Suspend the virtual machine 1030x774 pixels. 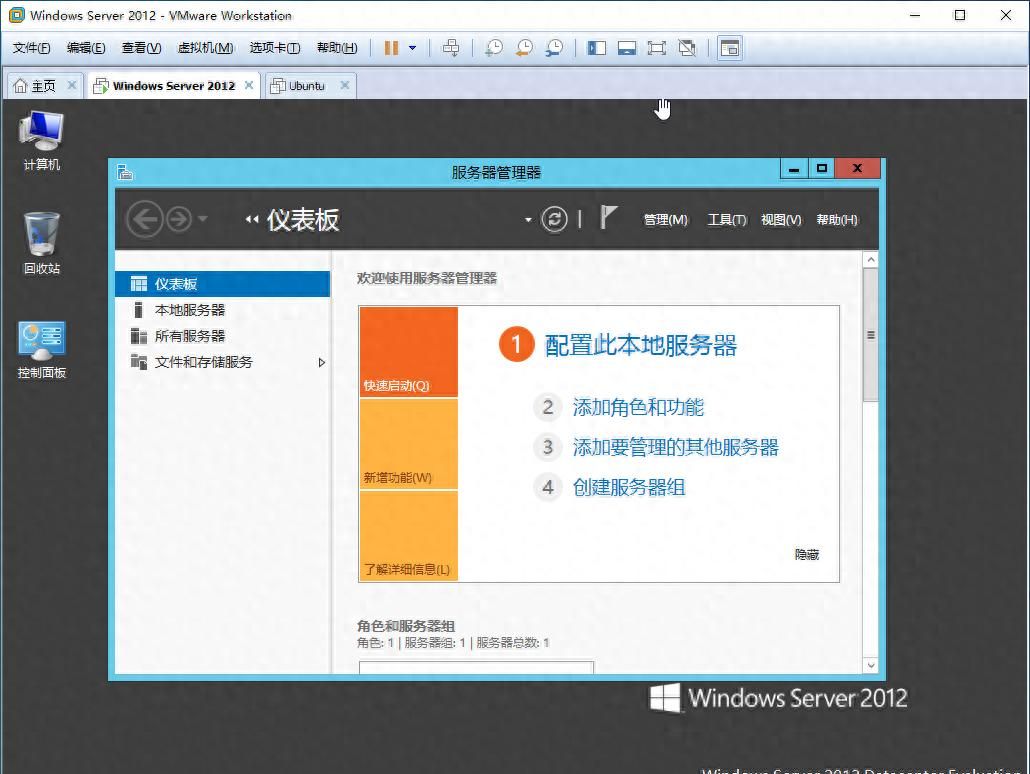392,47
